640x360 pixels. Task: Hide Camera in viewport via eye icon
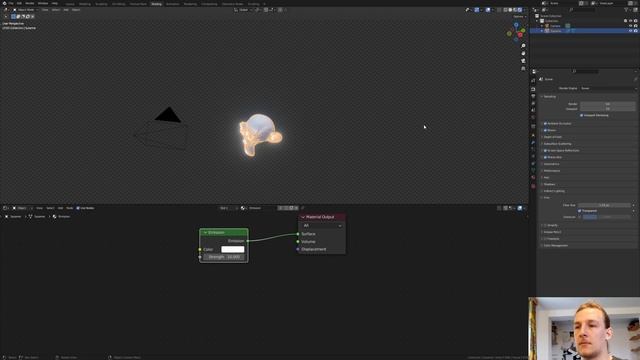click(x=631, y=26)
